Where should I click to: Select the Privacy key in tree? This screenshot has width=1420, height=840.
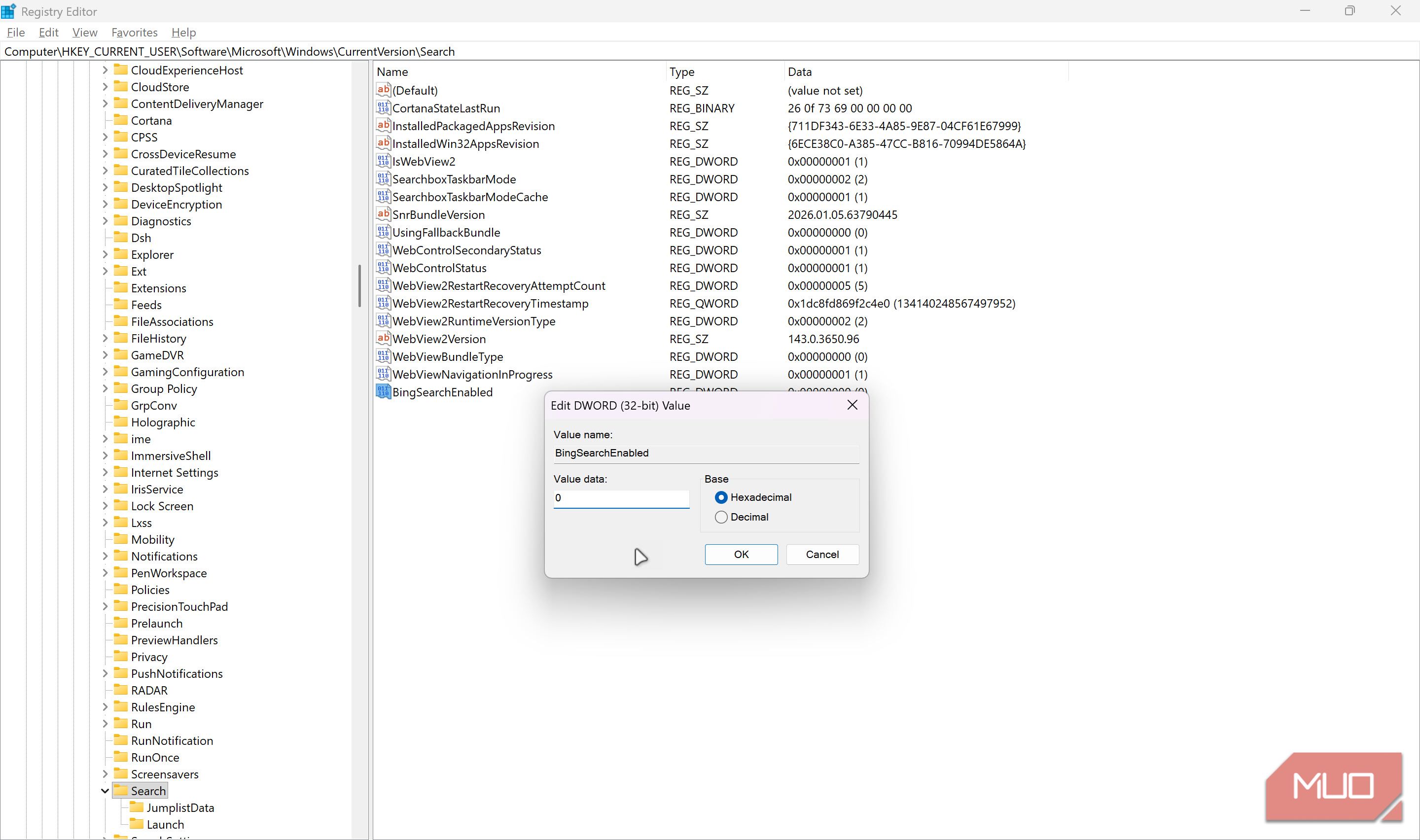click(x=149, y=657)
